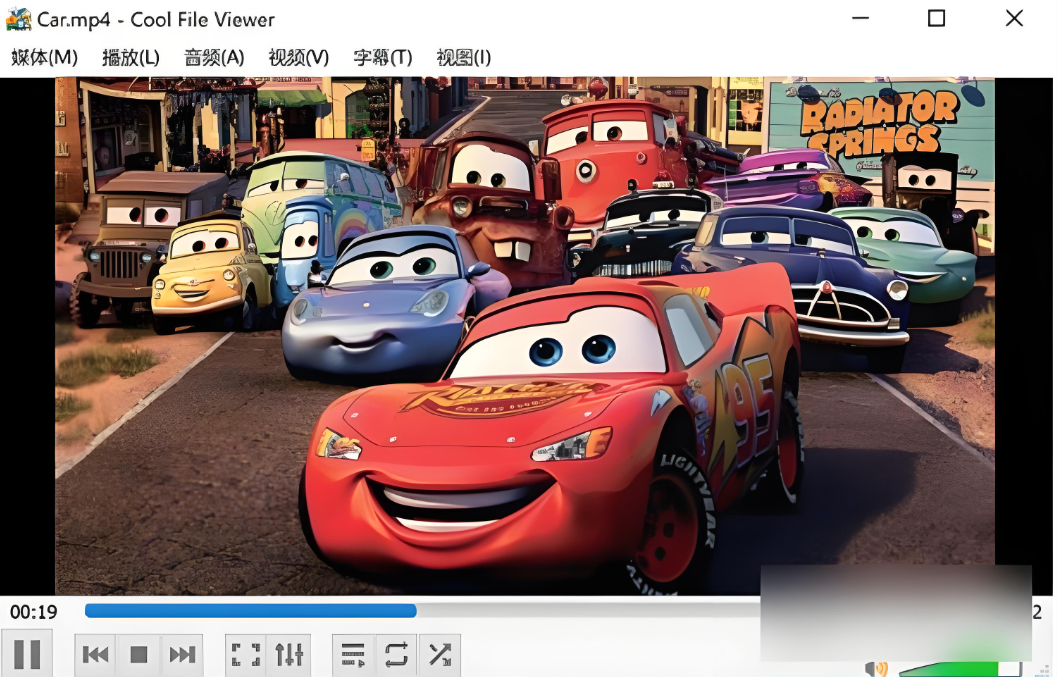The width and height of the screenshot is (1057, 677).
Task: Seek along the blue progress bar
Action: coord(422,611)
